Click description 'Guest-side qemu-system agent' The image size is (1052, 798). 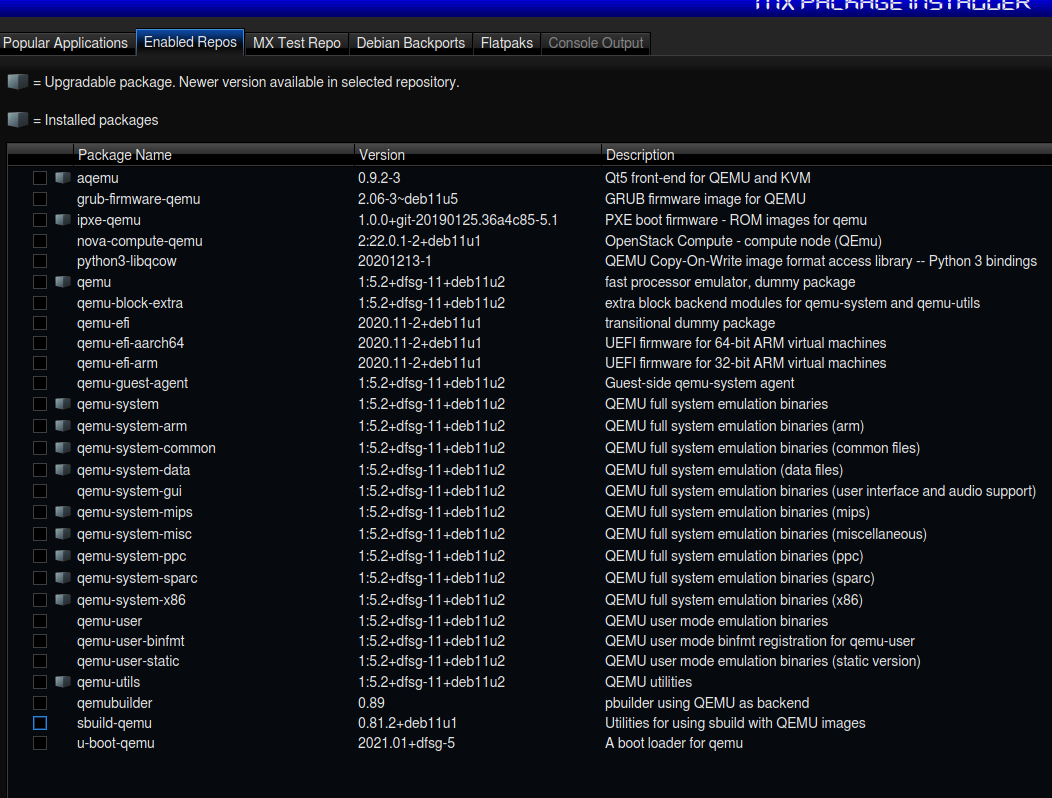700,383
